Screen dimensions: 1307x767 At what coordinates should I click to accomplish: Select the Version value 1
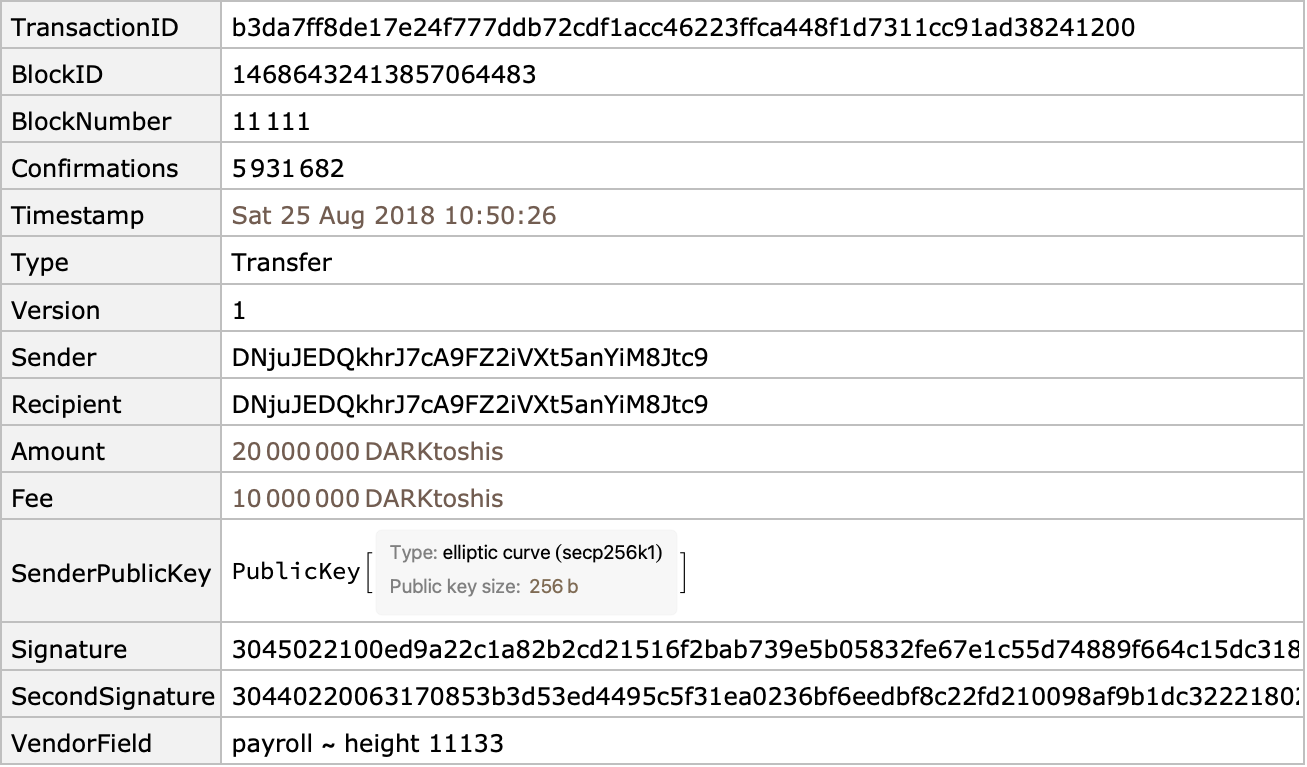[x=239, y=310]
